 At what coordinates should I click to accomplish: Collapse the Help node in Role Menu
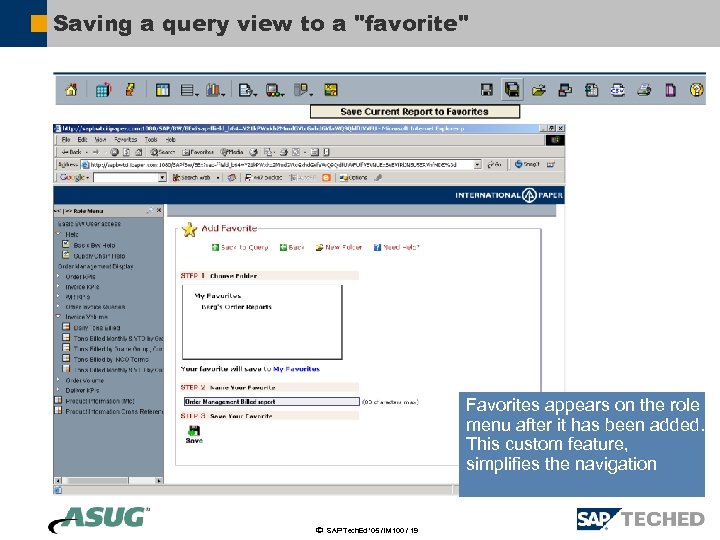click(x=58, y=234)
